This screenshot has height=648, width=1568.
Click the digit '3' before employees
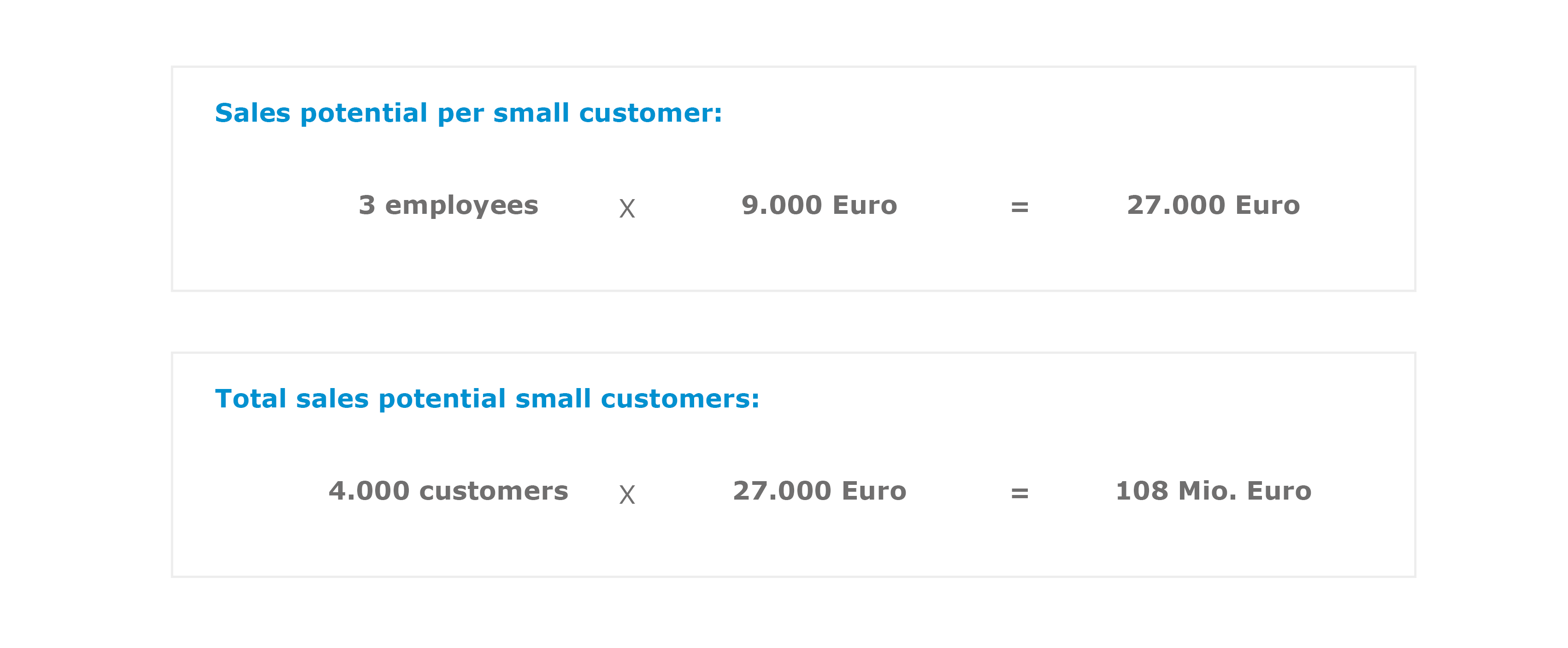point(366,206)
